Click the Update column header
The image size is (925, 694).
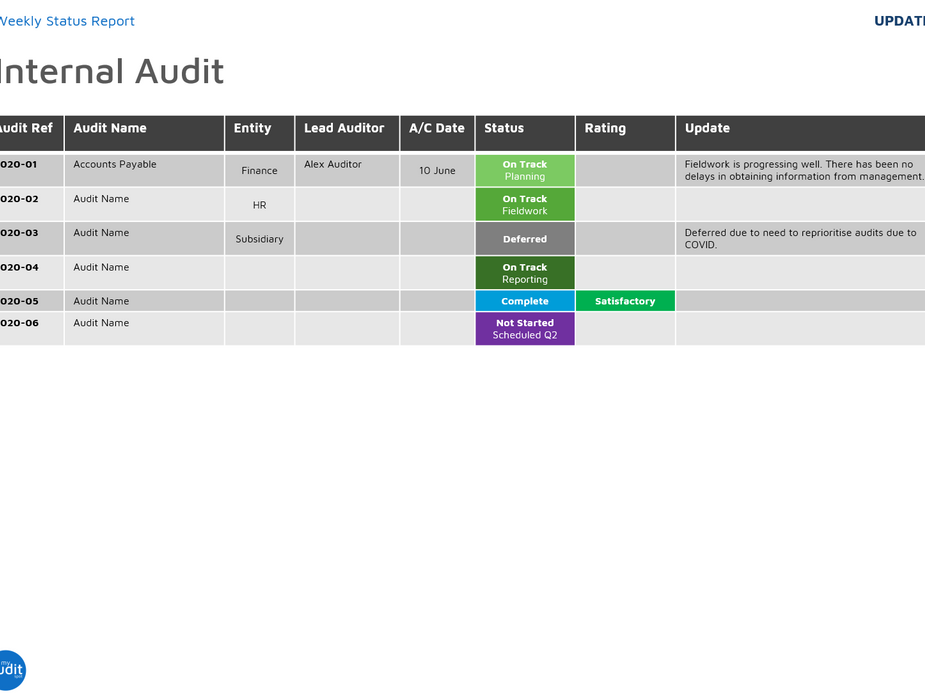tap(801, 133)
